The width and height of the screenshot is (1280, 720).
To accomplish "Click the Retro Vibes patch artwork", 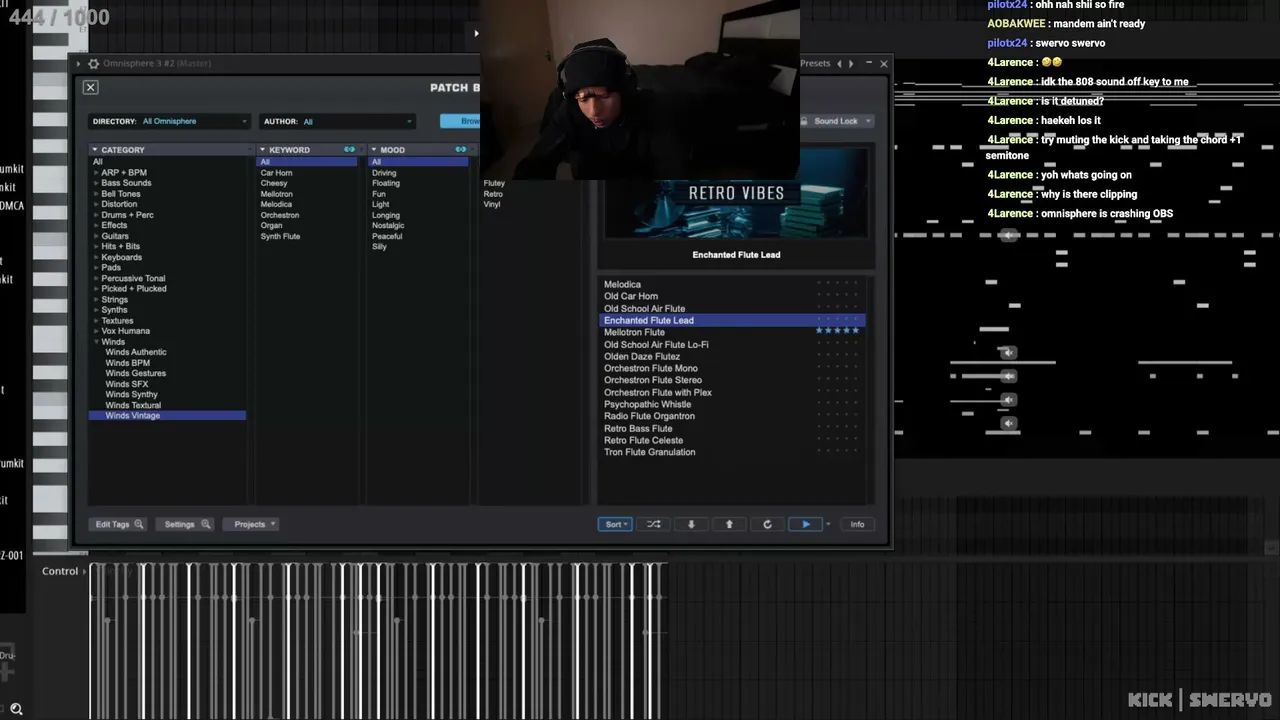I will (x=736, y=193).
